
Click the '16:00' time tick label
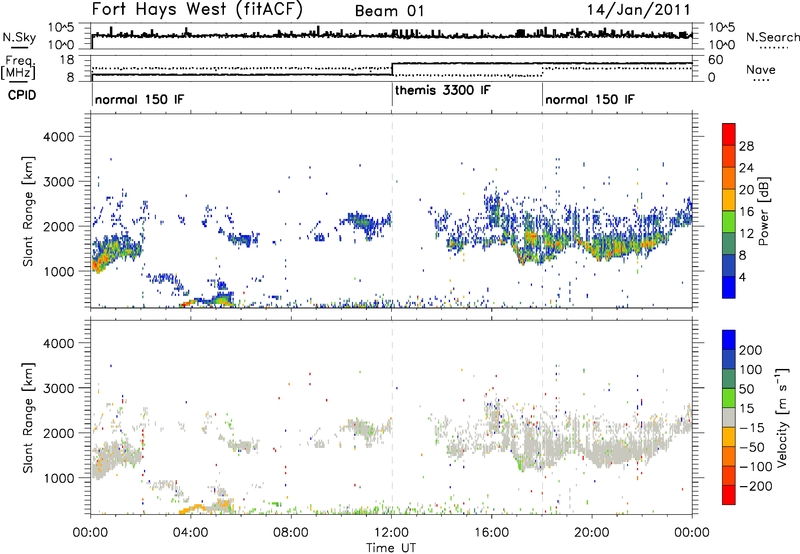click(x=491, y=533)
